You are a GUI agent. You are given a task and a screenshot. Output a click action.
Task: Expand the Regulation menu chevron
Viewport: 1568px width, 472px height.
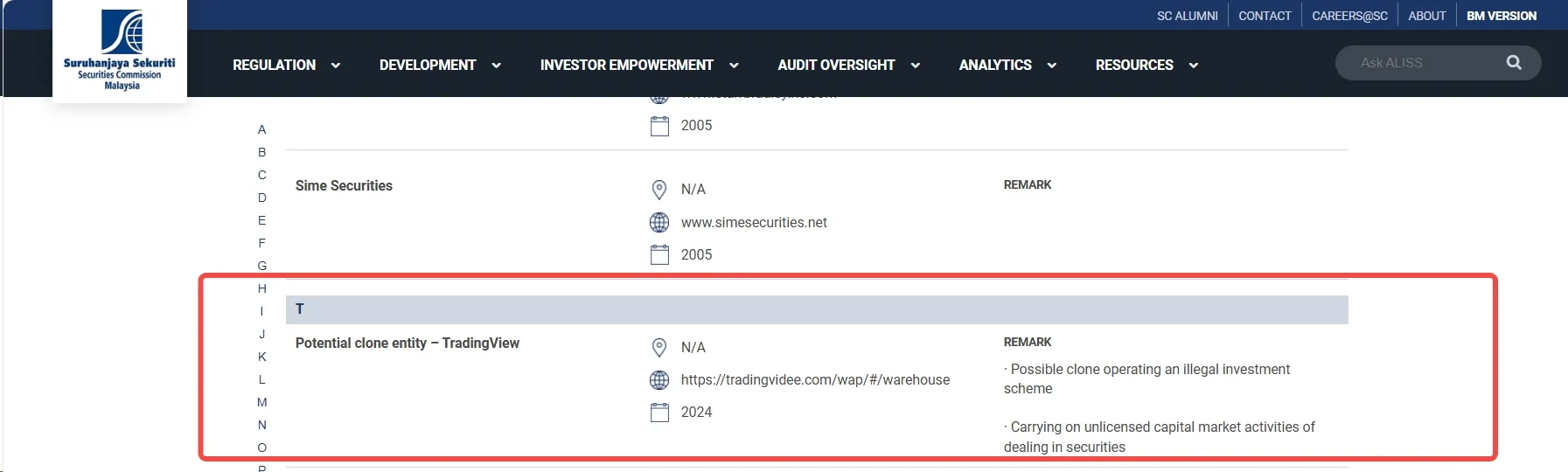click(x=336, y=66)
